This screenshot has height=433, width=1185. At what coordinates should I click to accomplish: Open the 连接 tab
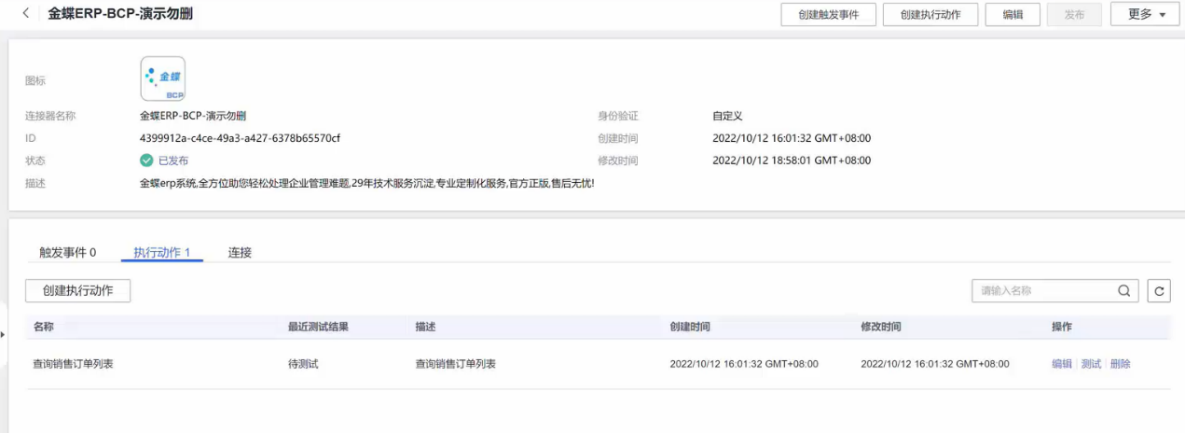coord(240,252)
